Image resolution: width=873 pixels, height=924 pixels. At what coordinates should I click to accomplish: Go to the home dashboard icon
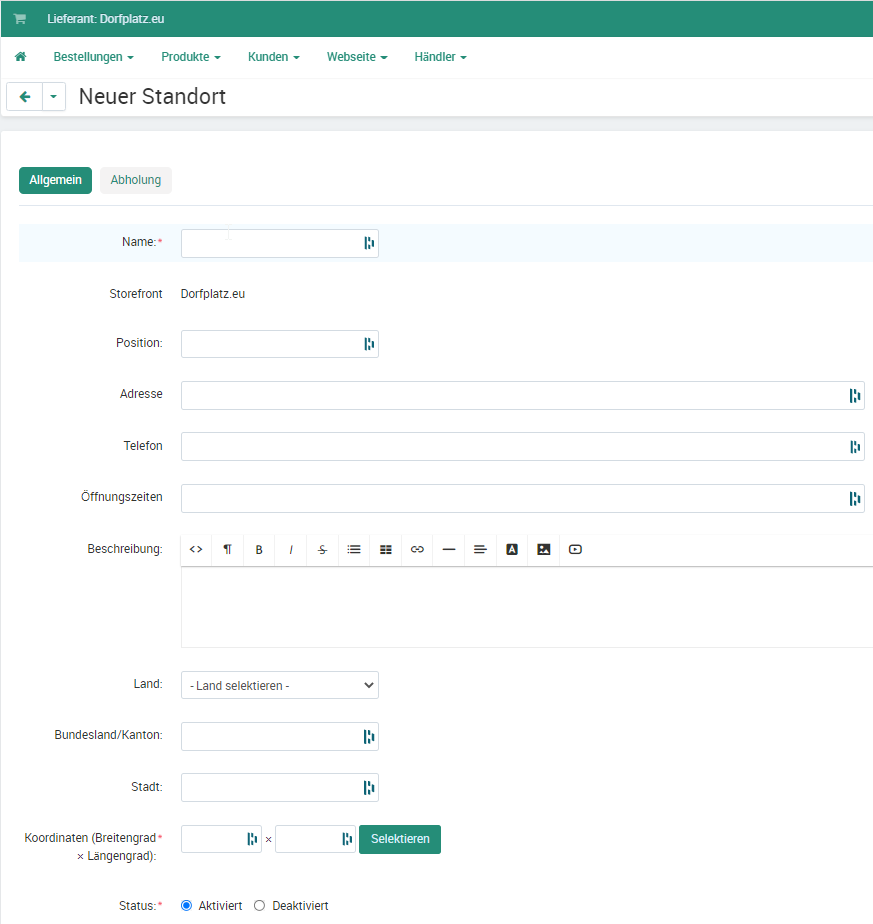[x=21, y=57]
